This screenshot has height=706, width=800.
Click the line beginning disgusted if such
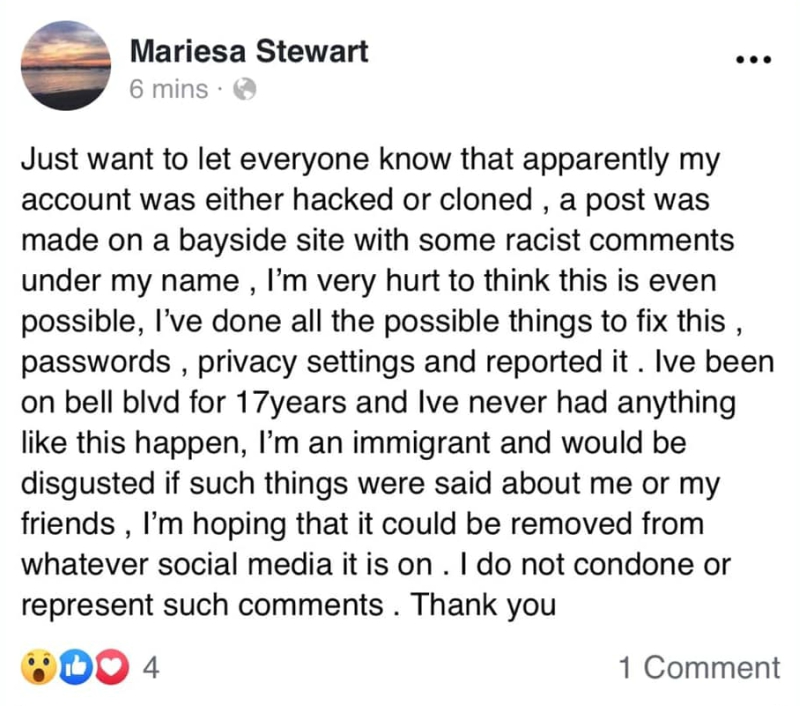pyautogui.click(x=370, y=484)
